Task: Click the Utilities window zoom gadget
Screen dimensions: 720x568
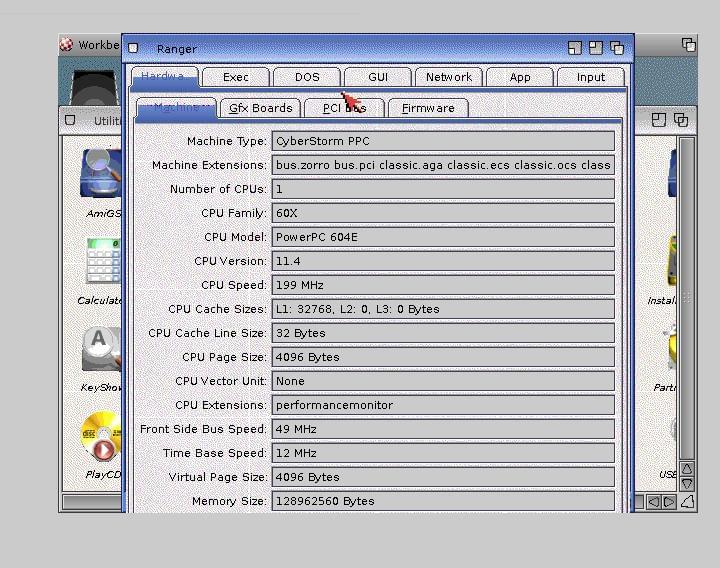Action: click(x=659, y=120)
